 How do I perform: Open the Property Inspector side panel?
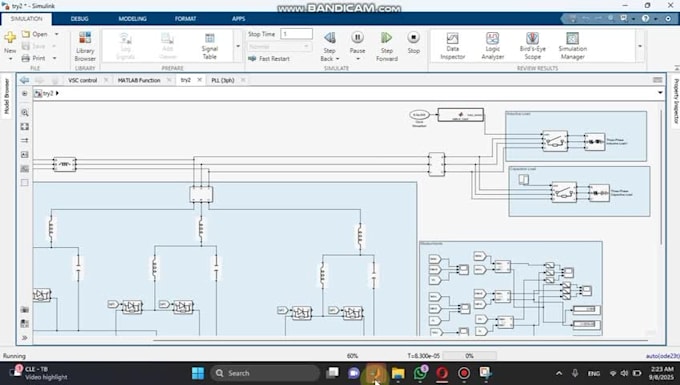click(676, 101)
